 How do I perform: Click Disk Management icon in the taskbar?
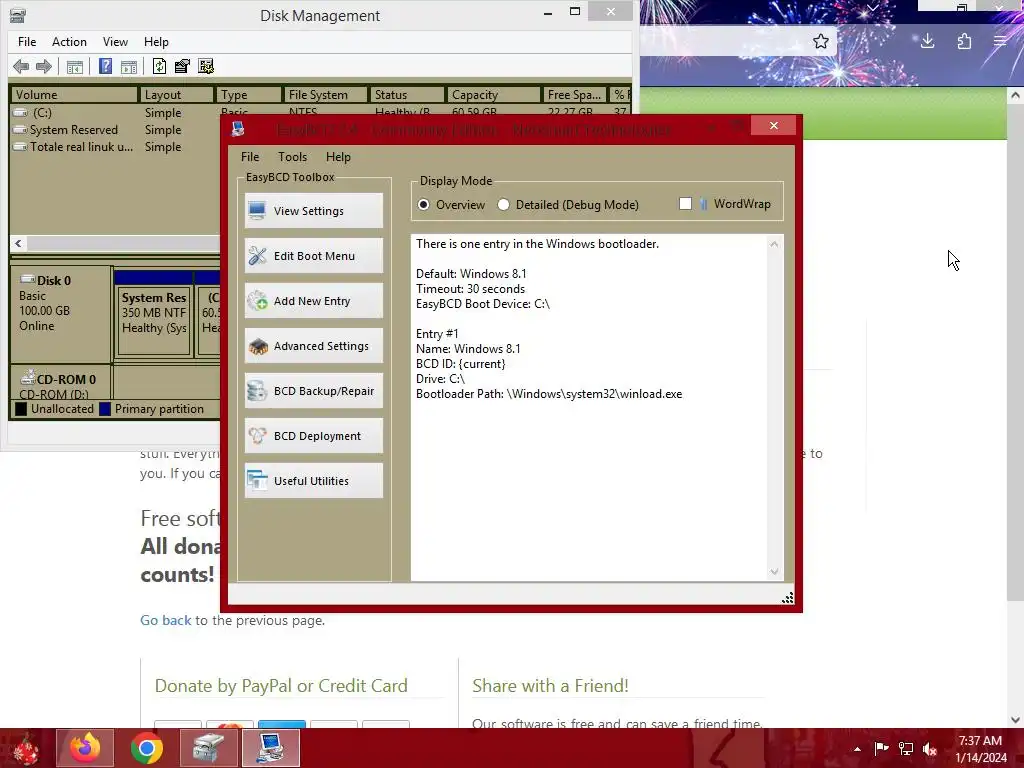coord(209,748)
